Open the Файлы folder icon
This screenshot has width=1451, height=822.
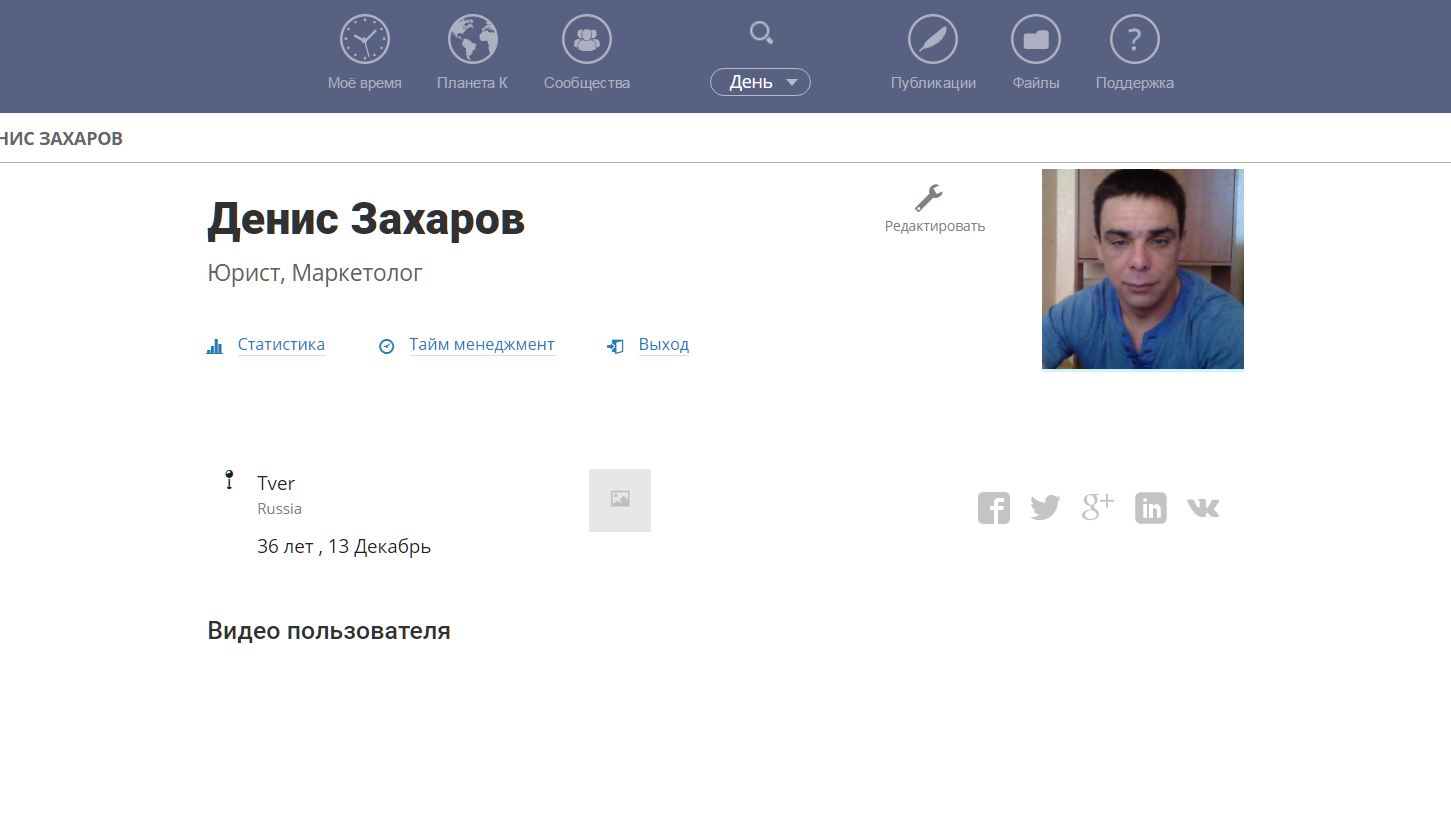pyautogui.click(x=1036, y=40)
